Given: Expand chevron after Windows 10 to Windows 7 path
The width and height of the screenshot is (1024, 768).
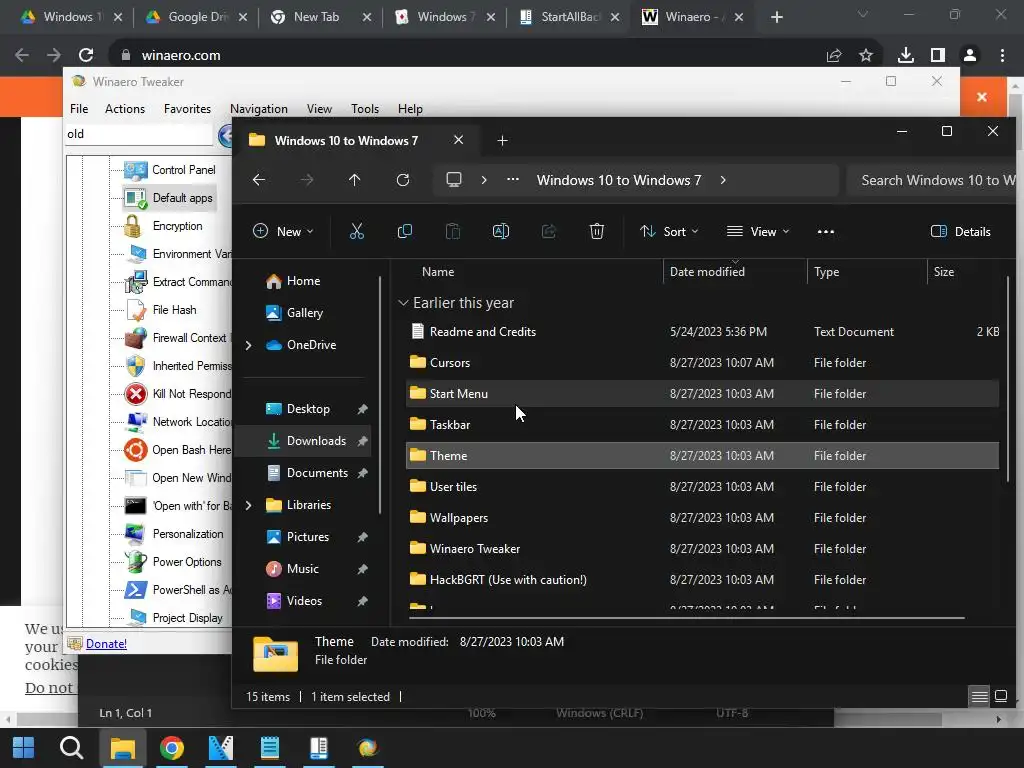Looking at the screenshot, I should click(723, 180).
